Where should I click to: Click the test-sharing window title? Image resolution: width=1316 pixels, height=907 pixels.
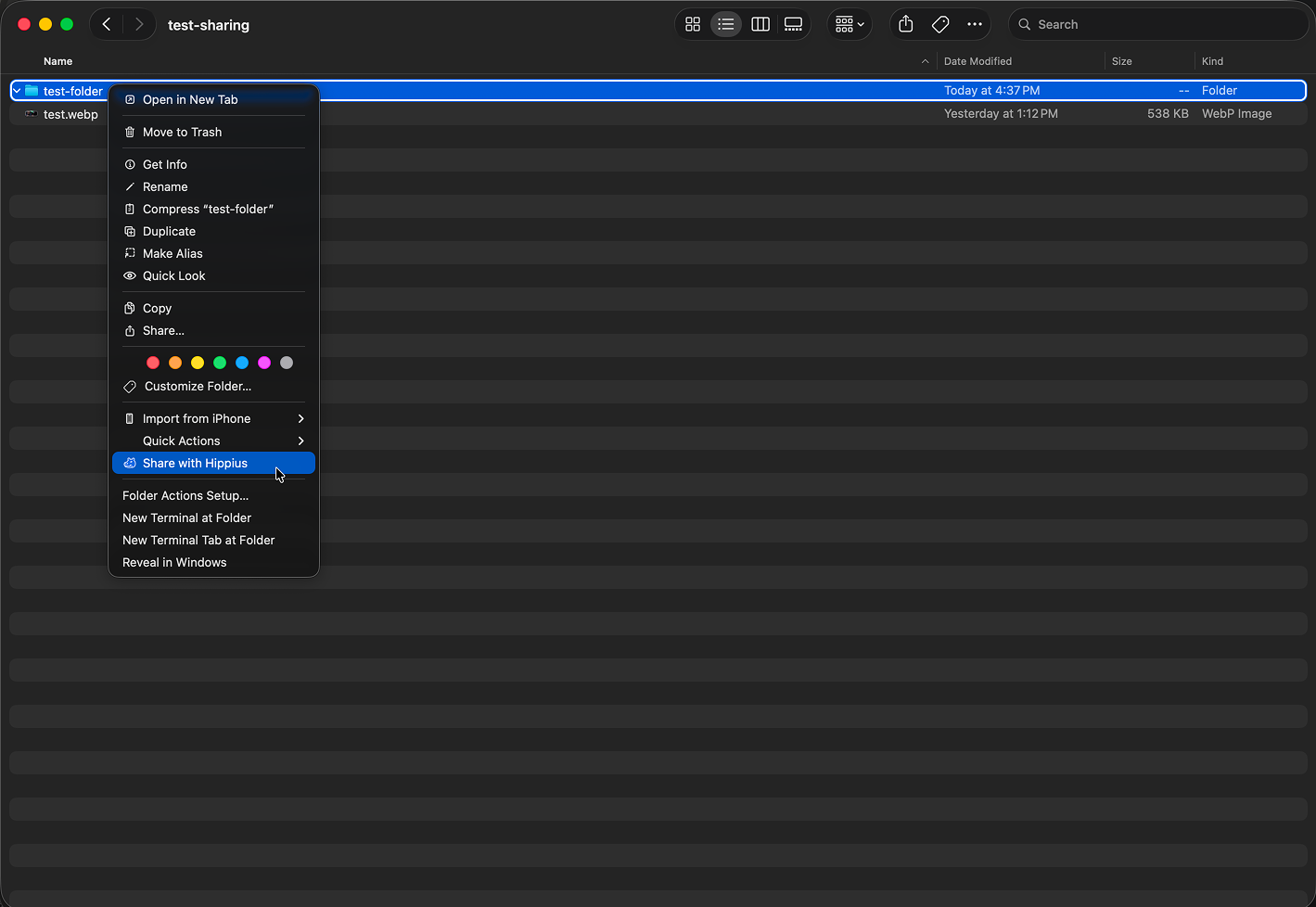[209, 25]
